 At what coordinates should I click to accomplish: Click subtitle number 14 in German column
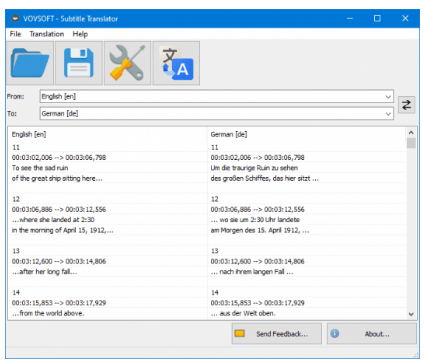215,293
